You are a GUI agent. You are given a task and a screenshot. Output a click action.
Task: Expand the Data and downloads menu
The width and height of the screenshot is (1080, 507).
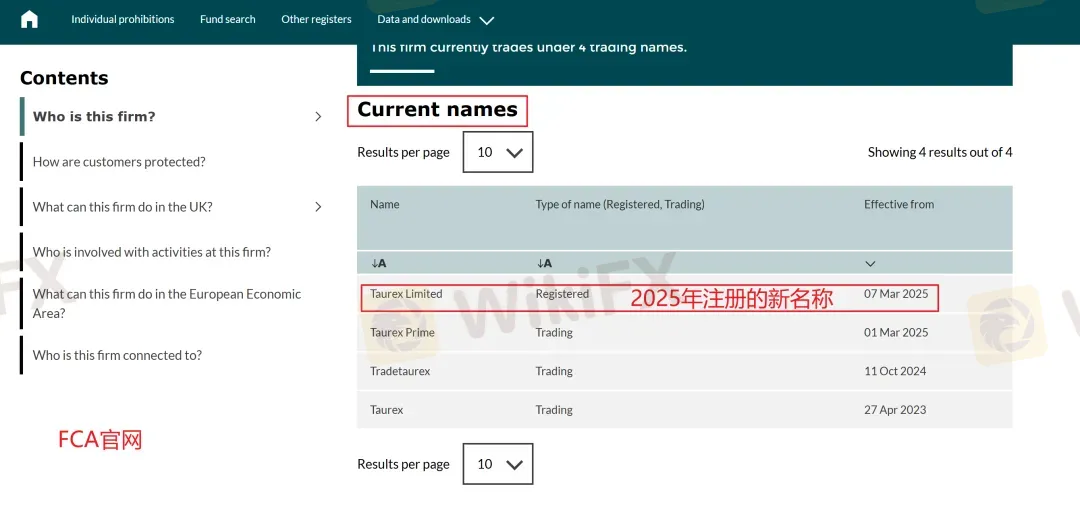click(435, 19)
